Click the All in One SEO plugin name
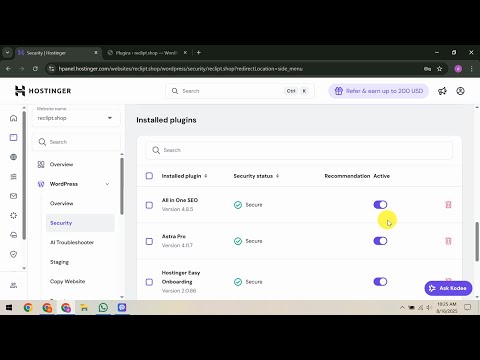 [x=180, y=200]
